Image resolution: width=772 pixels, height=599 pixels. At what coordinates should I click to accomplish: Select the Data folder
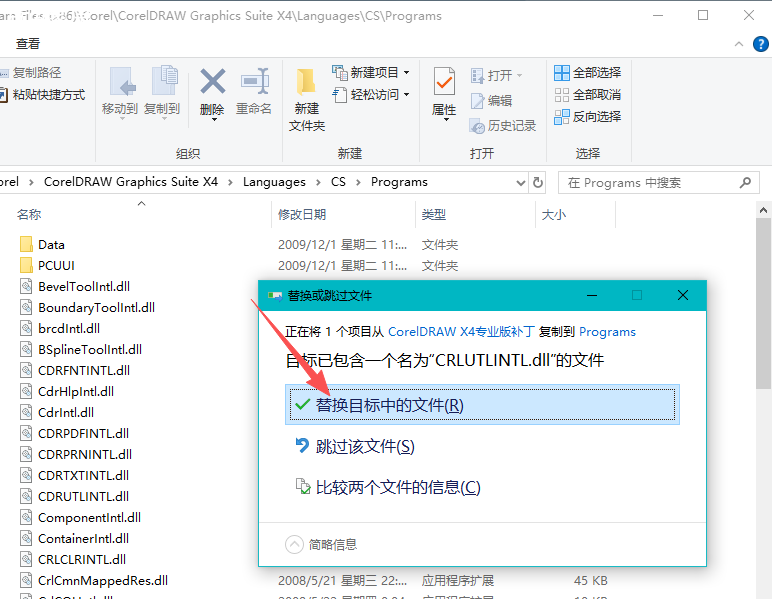42,245
